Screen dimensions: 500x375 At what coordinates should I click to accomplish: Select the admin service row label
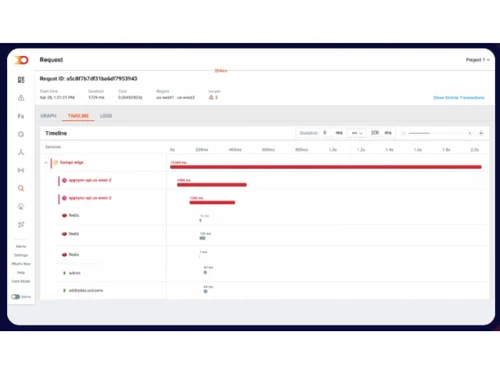74,273
